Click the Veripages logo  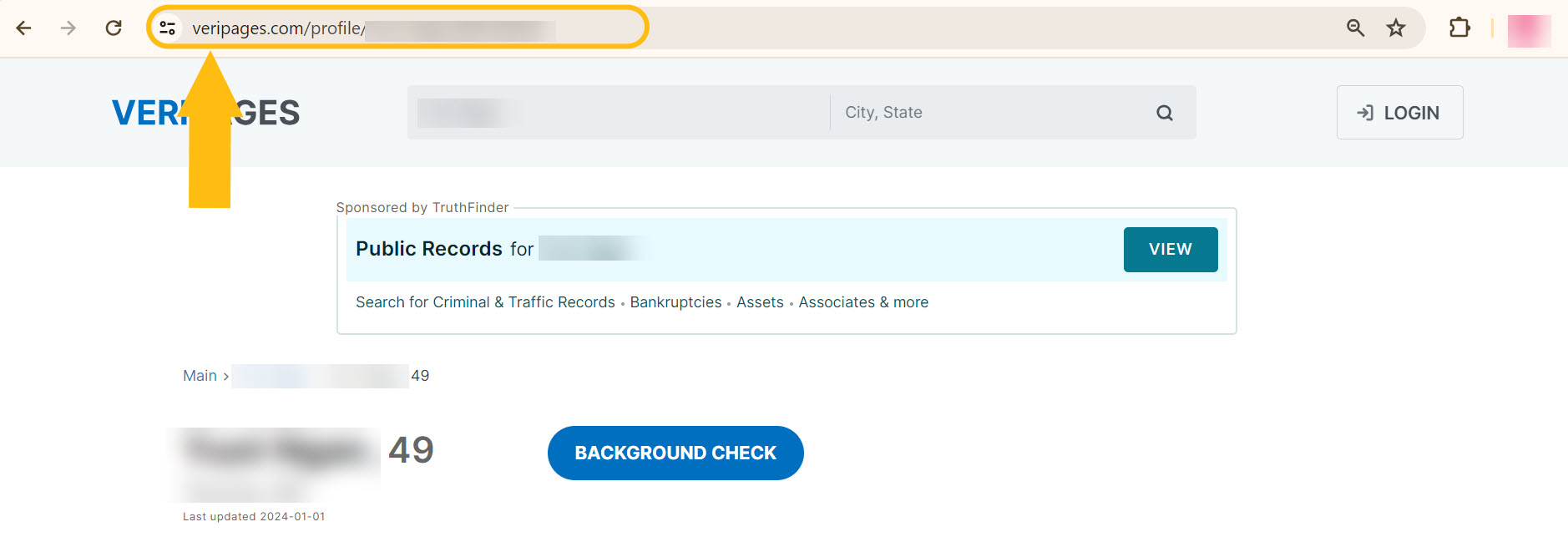point(205,113)
